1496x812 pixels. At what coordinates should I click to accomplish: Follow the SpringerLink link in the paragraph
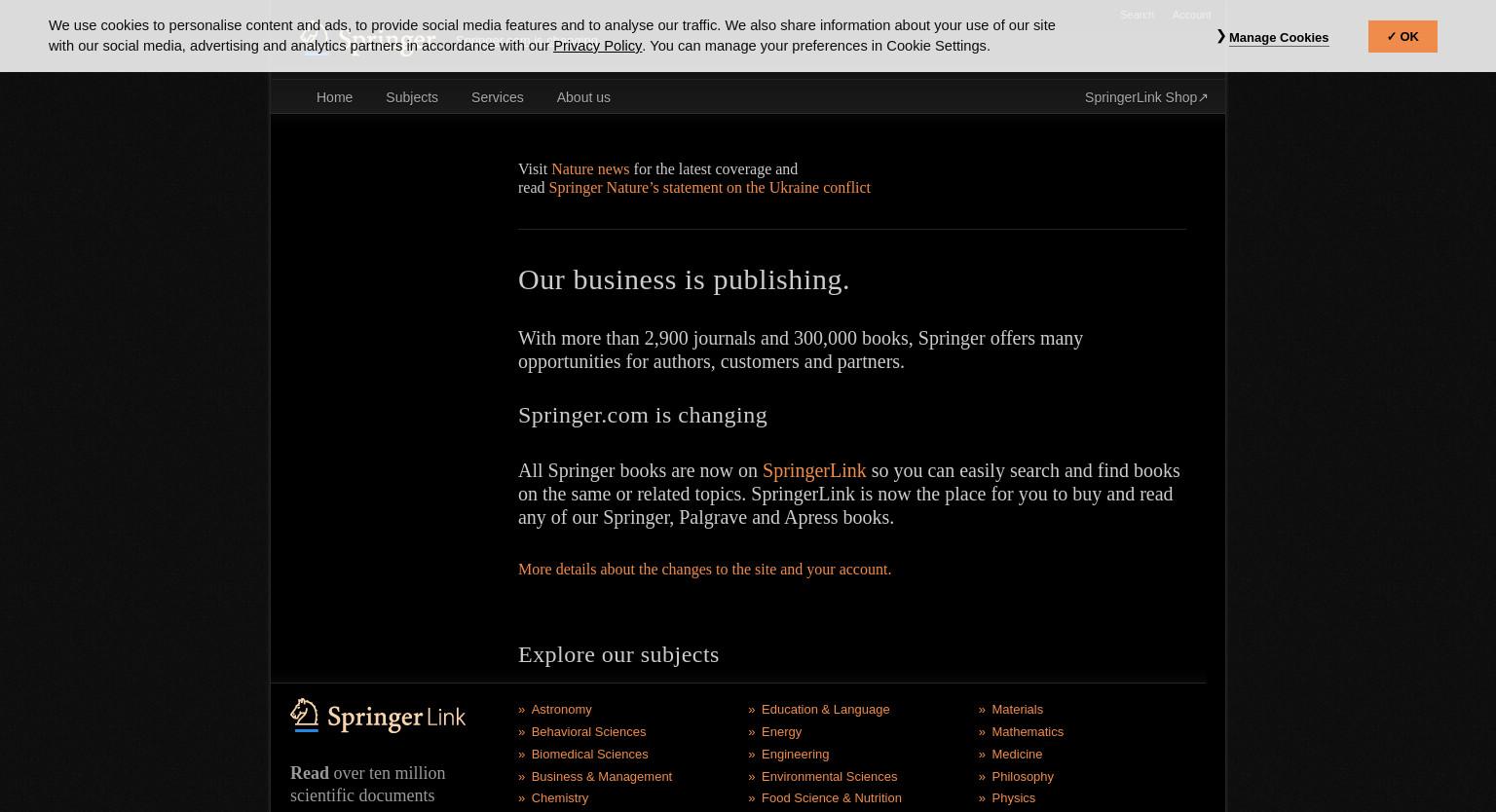pos(813,470)
